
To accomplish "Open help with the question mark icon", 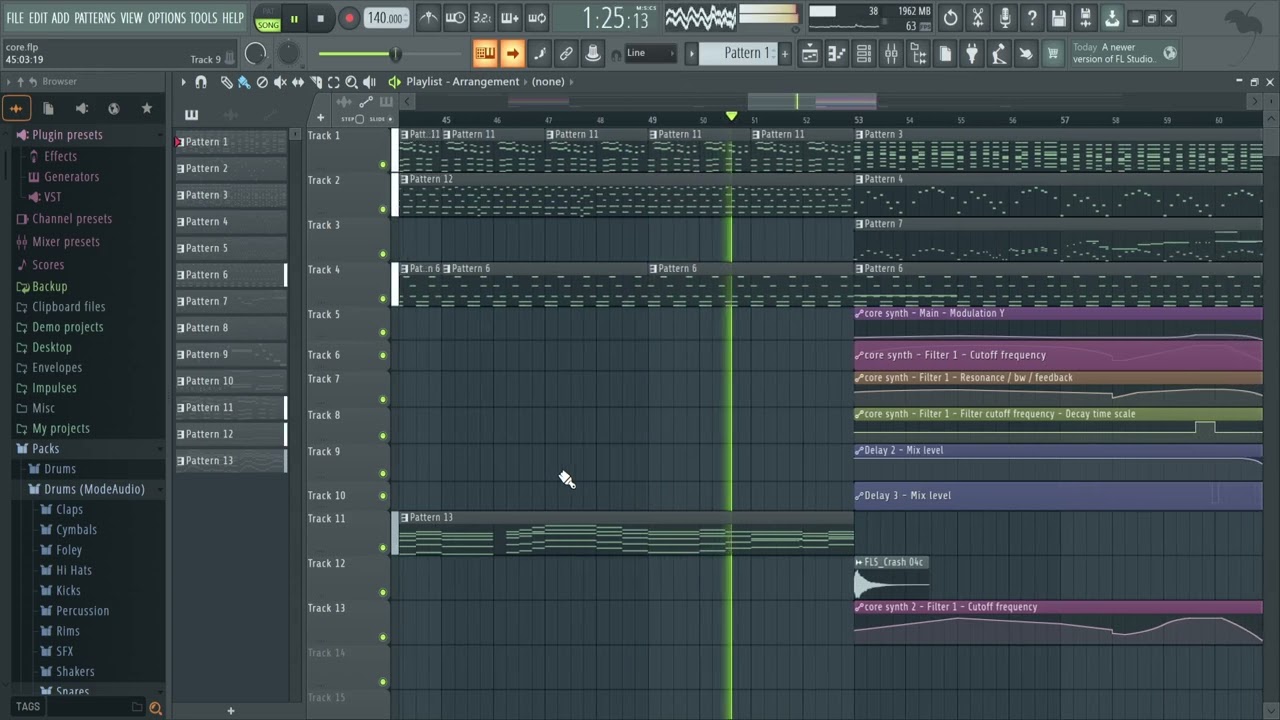I will (1031, 18).
